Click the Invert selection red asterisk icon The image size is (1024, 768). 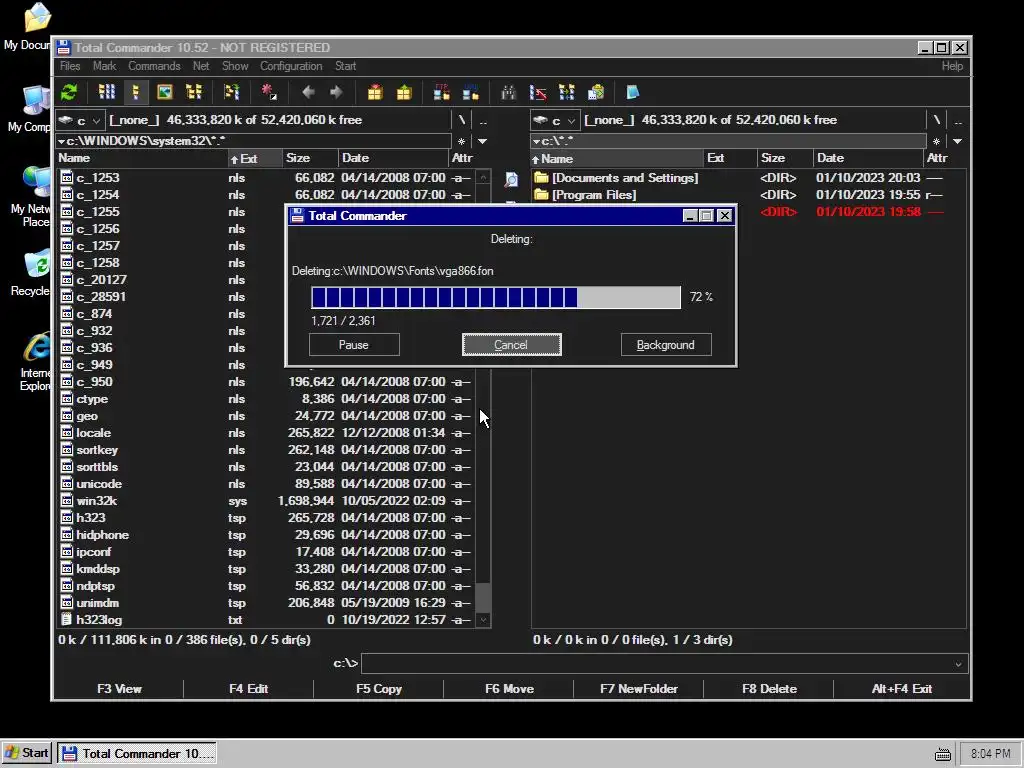tap(269, 92)
